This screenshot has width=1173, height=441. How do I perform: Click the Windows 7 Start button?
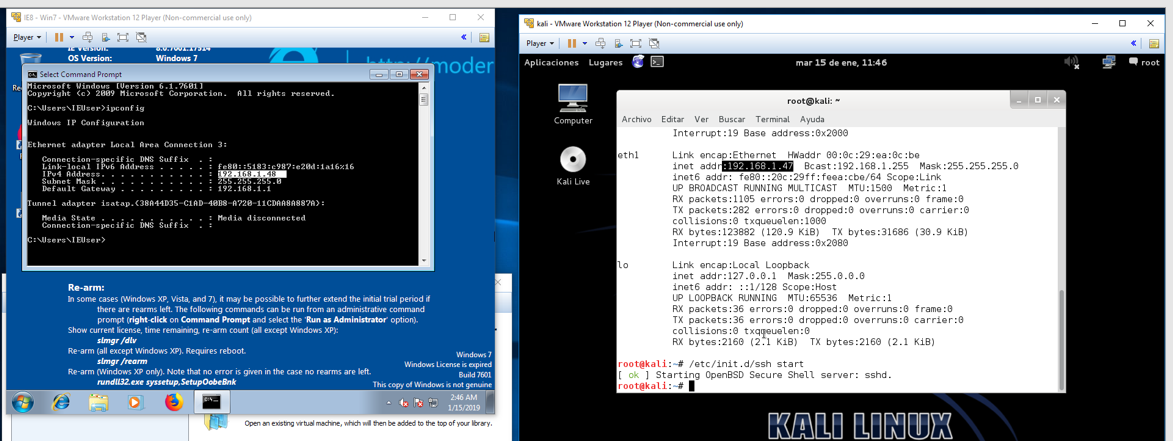click(22, 402)
